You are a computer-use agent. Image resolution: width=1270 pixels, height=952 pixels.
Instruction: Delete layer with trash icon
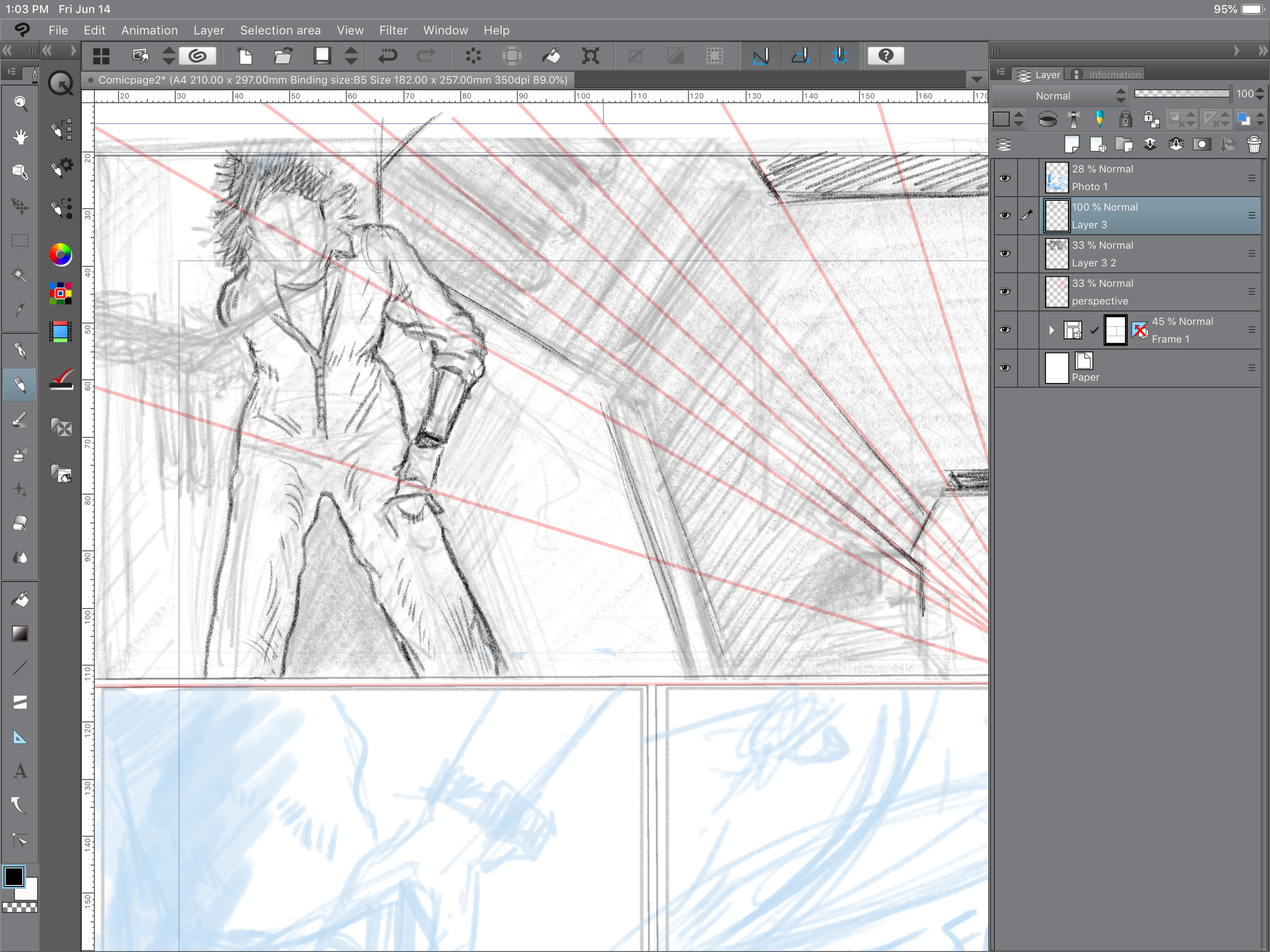point(1253,144)
